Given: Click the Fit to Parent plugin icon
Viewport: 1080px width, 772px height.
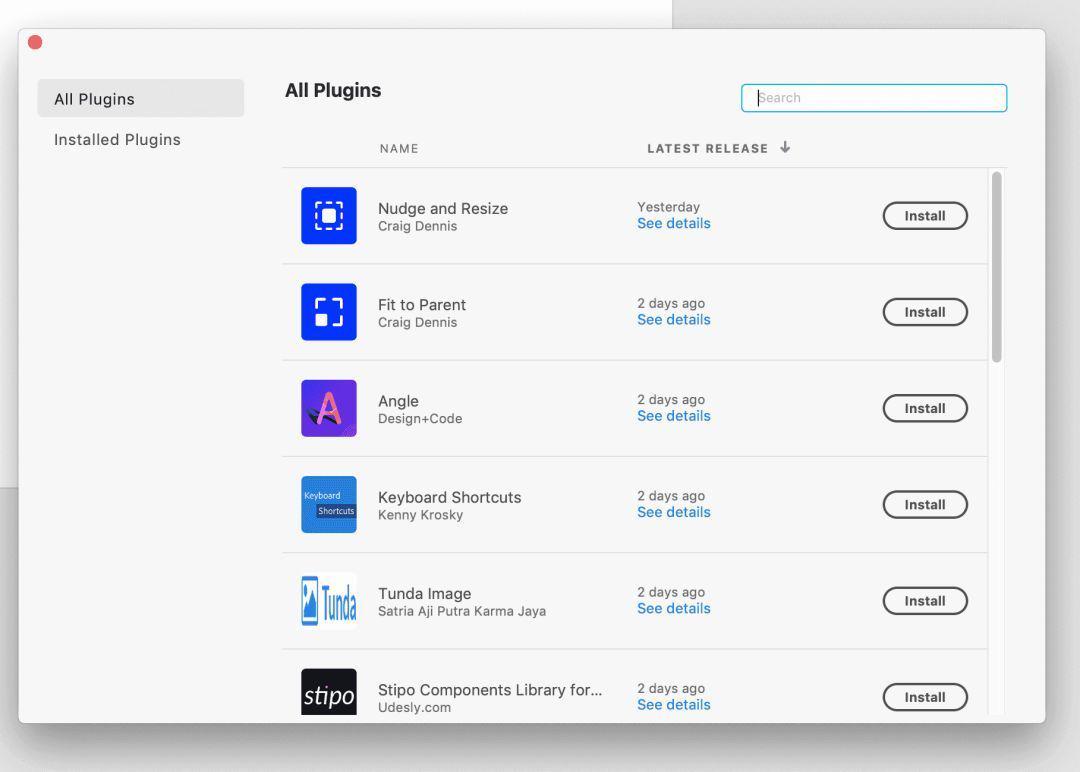Looking at the screenshot, I should [x=329, y=312].
